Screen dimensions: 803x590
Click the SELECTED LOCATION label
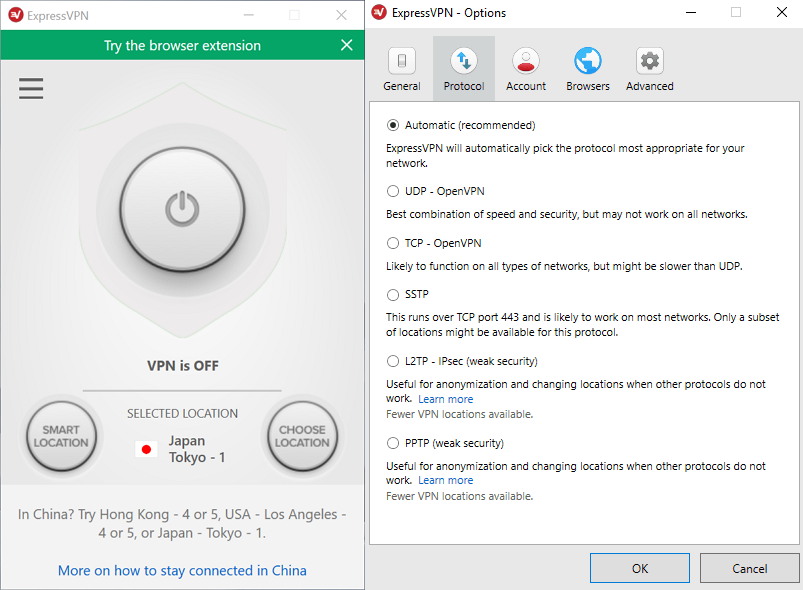tap(182, 413)
